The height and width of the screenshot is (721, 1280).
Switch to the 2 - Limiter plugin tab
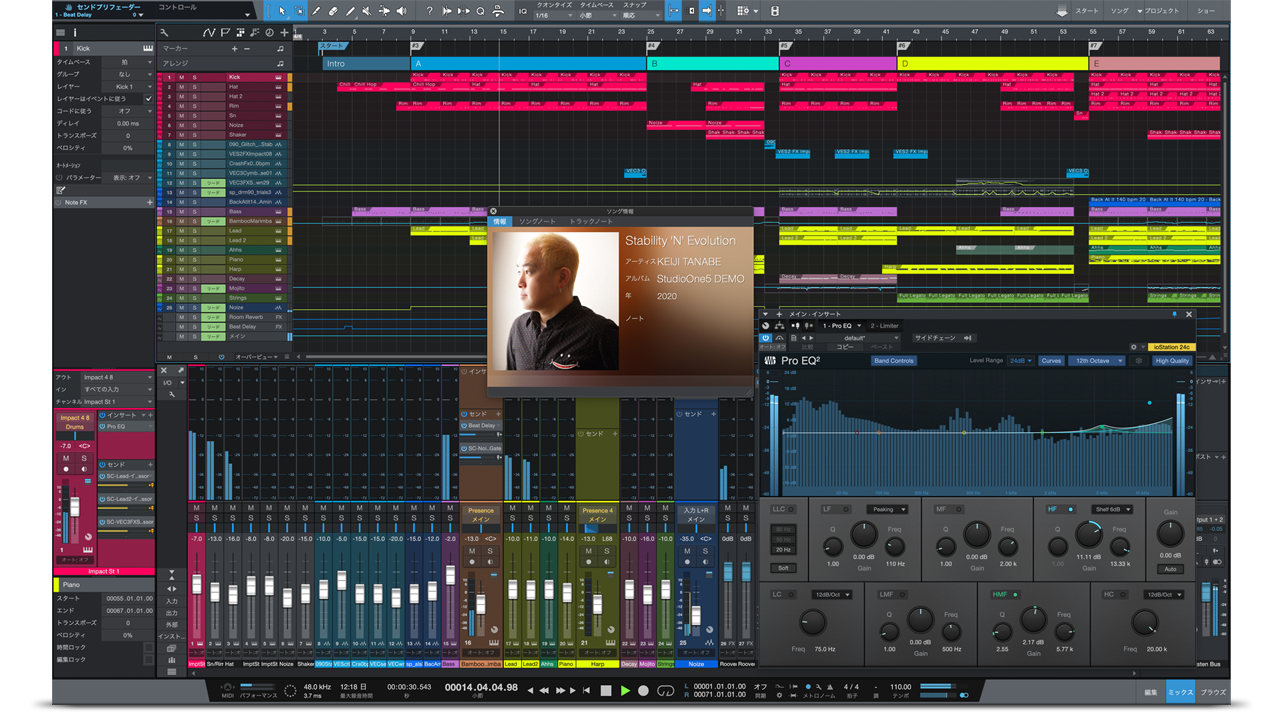click(x=885, y=326)
